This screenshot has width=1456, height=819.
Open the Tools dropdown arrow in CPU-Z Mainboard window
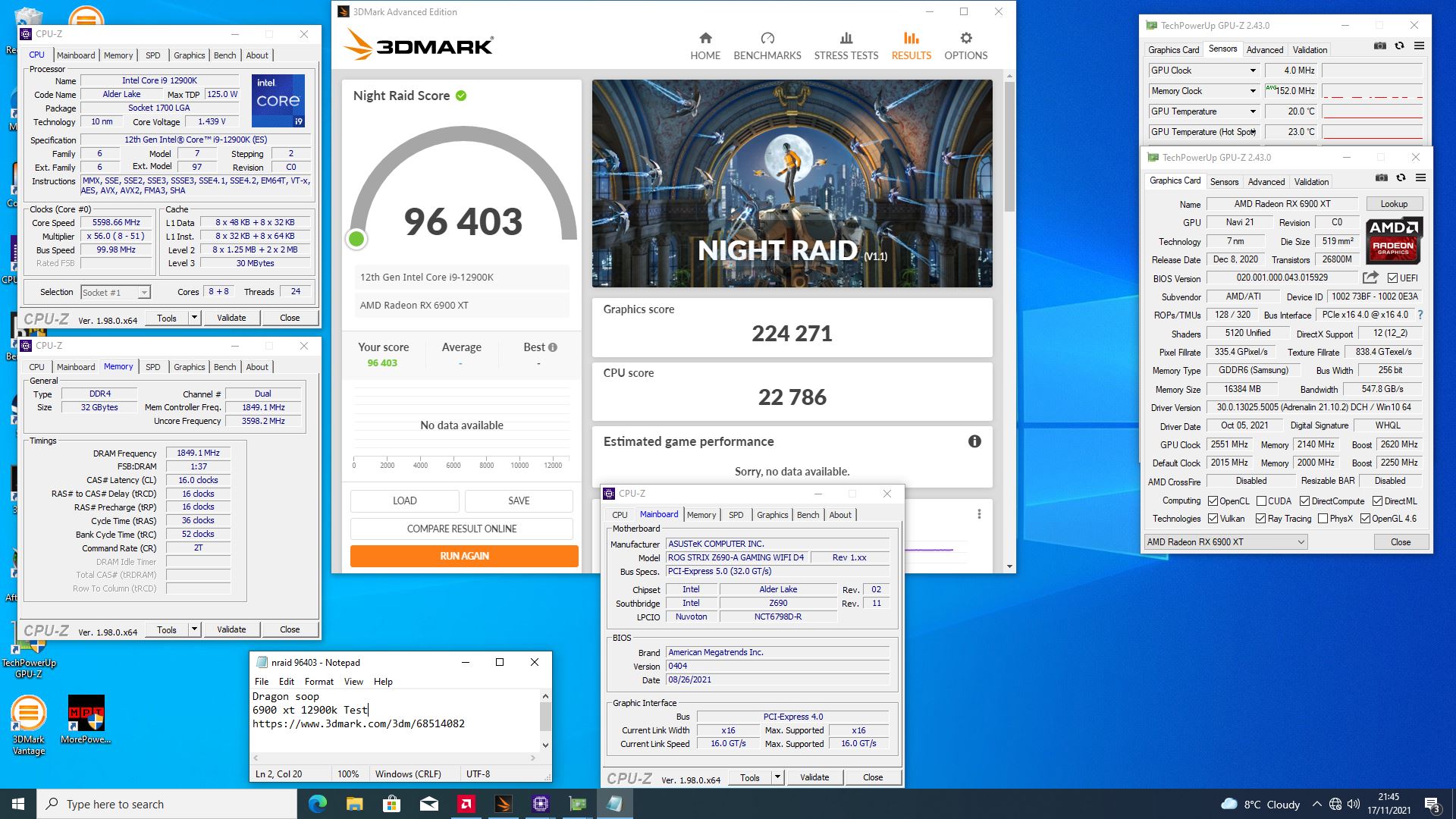pos(777,777)
